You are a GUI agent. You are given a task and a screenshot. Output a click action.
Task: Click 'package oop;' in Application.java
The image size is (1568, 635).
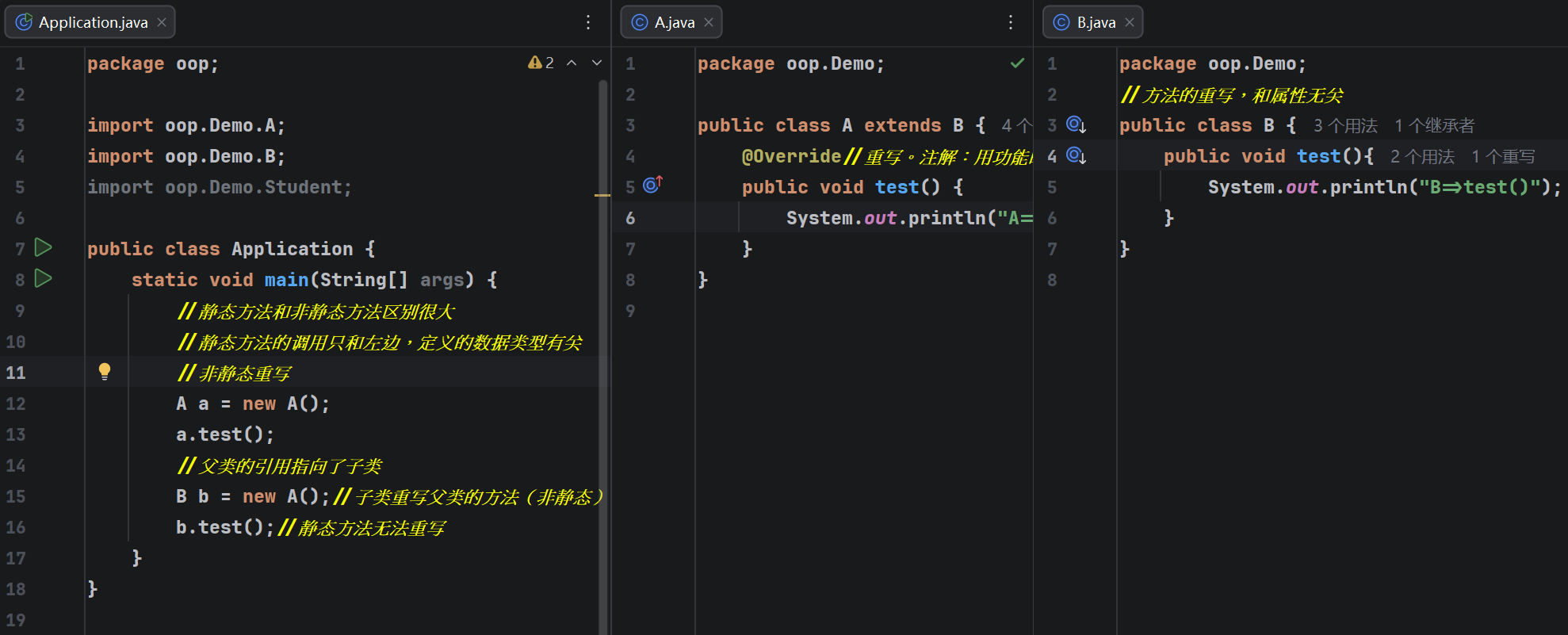[153, 63]
